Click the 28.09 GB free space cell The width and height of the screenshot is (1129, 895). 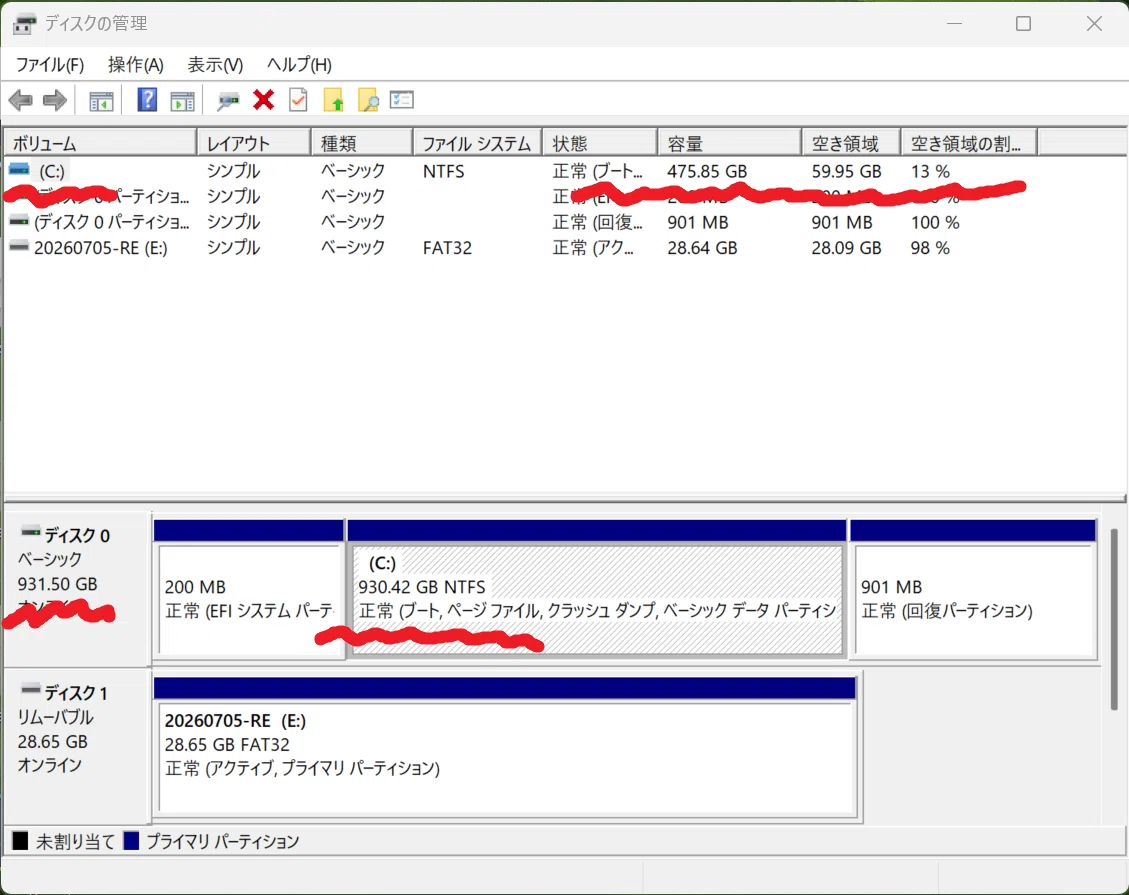[x=847, y=248]
